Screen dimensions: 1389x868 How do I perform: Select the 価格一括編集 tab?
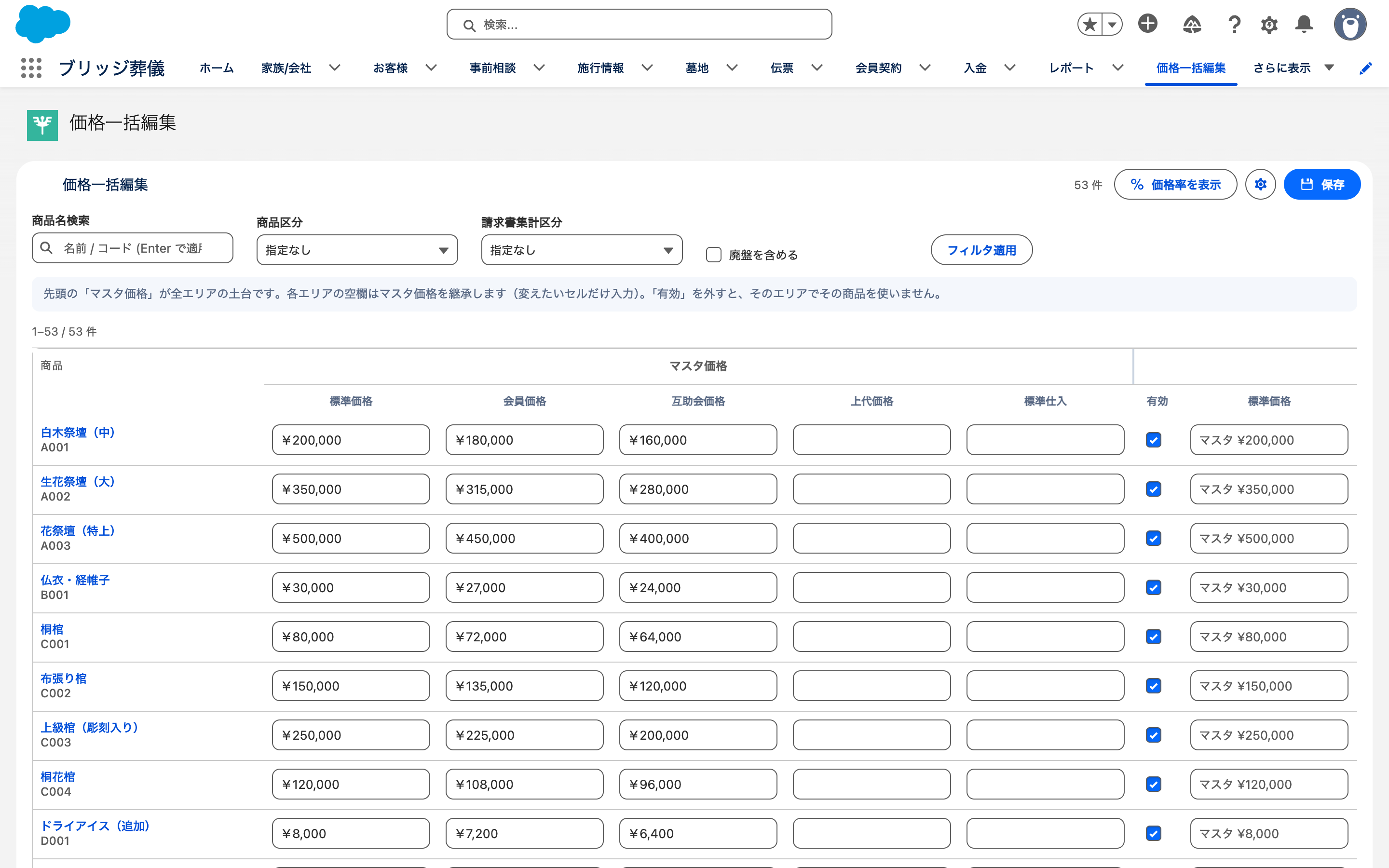[x=1190, y=68]
